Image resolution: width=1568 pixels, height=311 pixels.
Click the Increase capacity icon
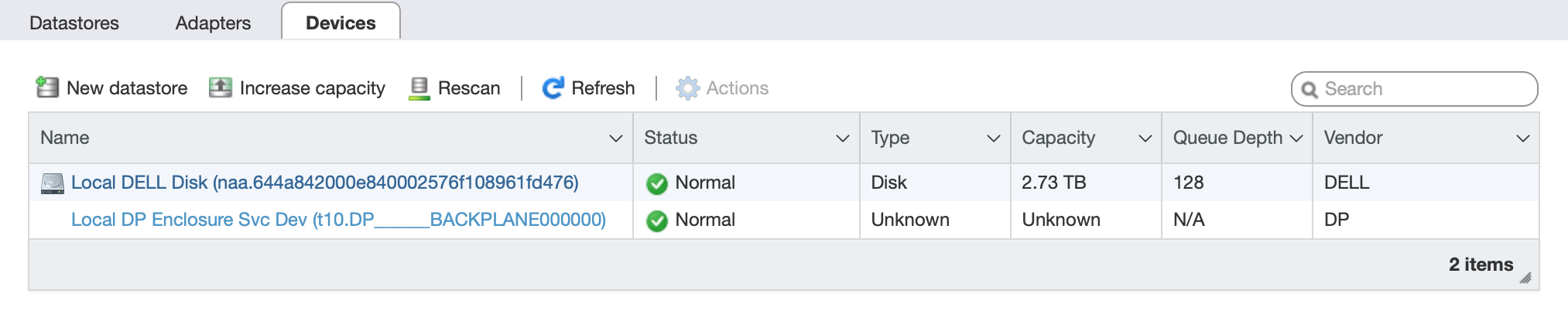point(221,87)
